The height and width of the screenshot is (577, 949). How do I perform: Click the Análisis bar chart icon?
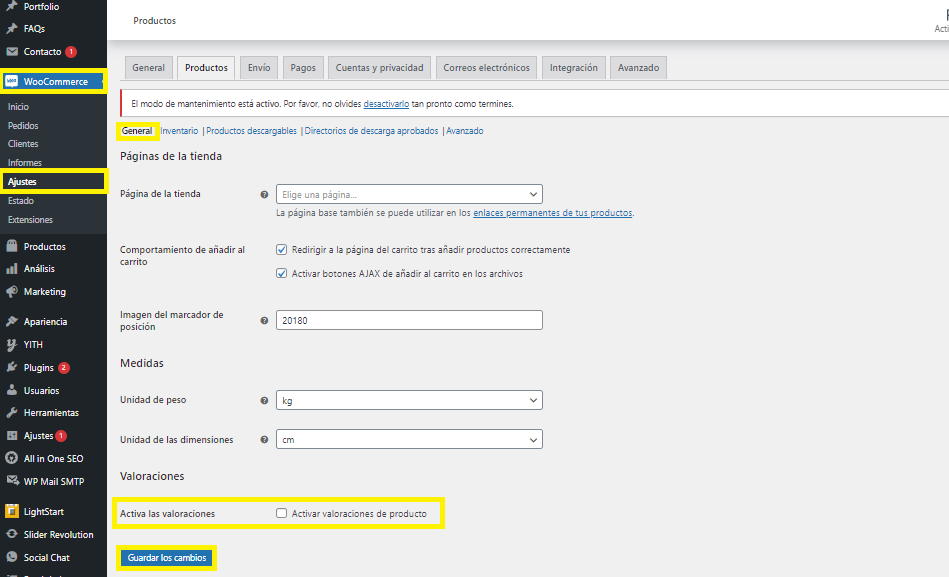[12, 269]
